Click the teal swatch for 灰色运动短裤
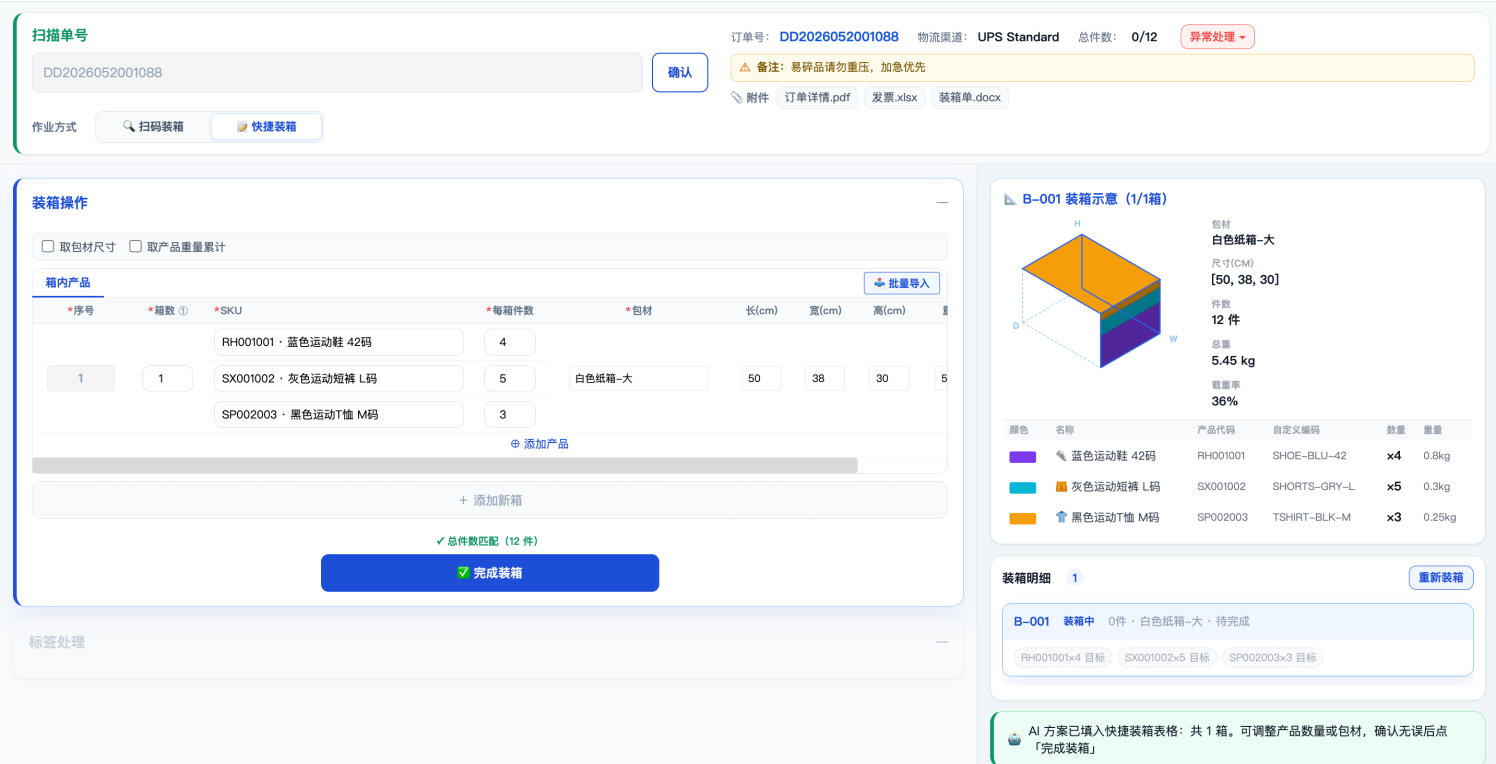Screen dimensions: 1496x764 1022,487
